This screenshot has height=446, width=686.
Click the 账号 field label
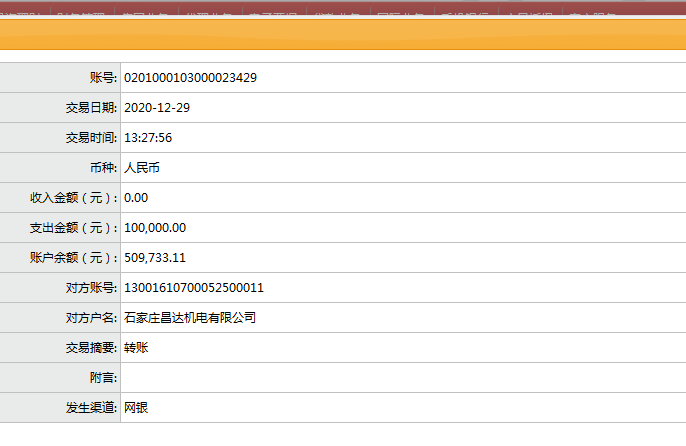pyautogui.click(x=103, y=78)
